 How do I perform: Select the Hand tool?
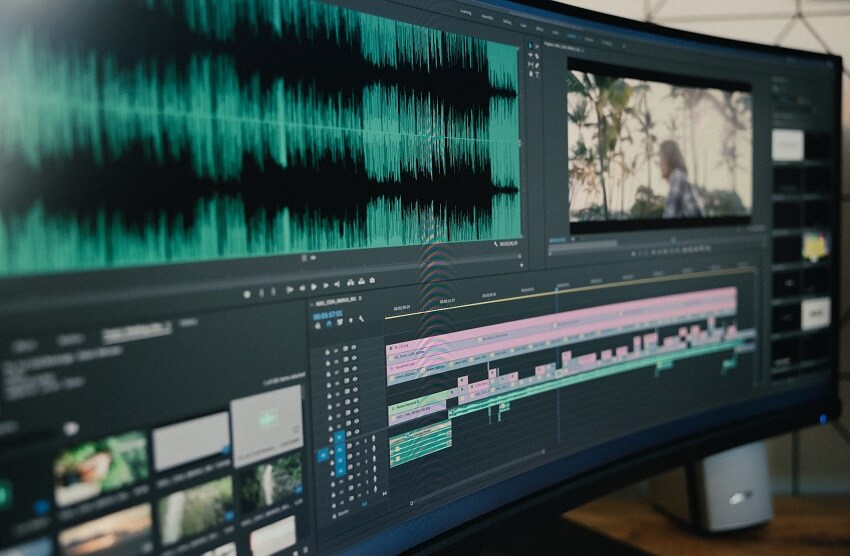pos(531,74)
